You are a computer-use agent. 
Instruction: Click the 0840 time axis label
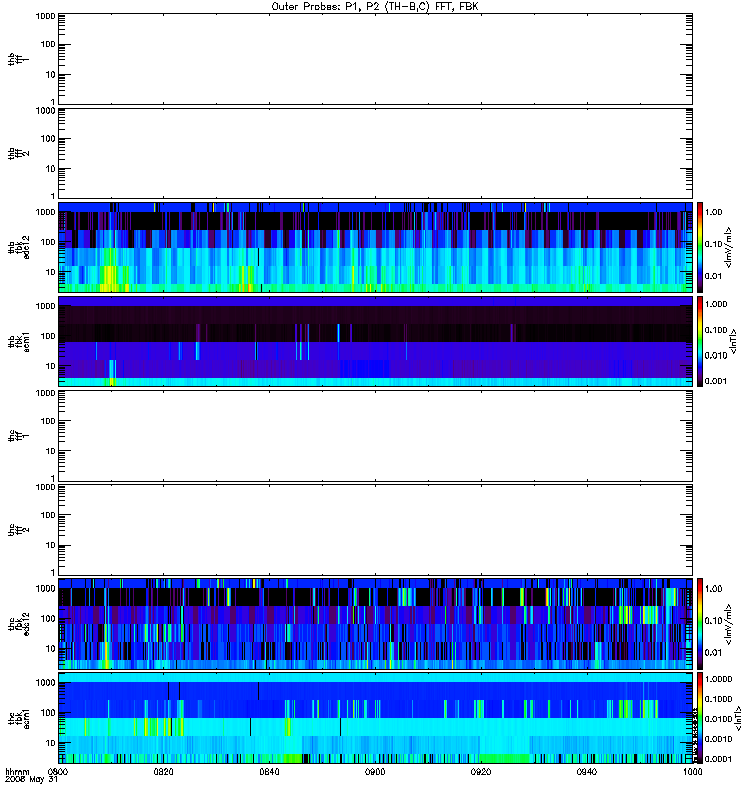tap(269, 772)
